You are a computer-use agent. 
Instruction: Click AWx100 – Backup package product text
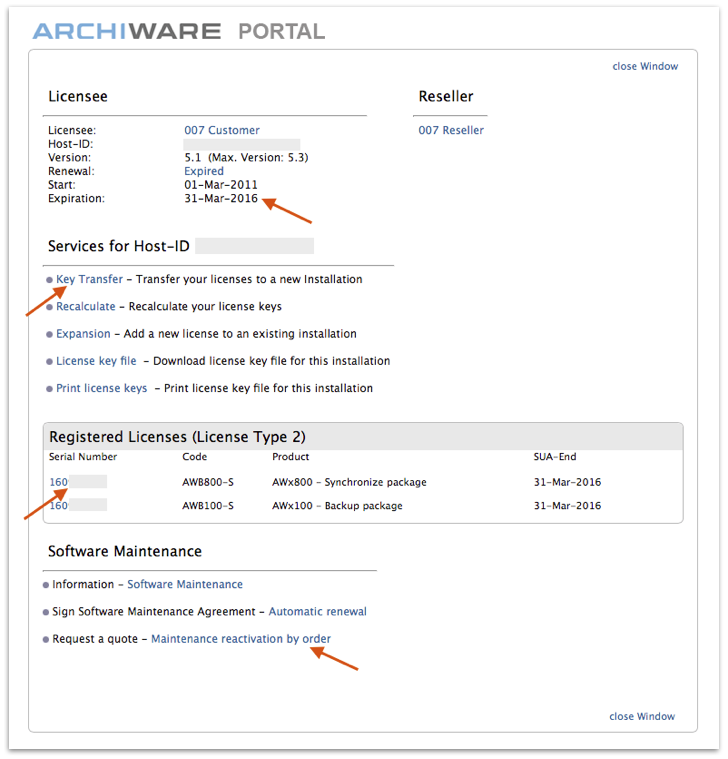337,505
